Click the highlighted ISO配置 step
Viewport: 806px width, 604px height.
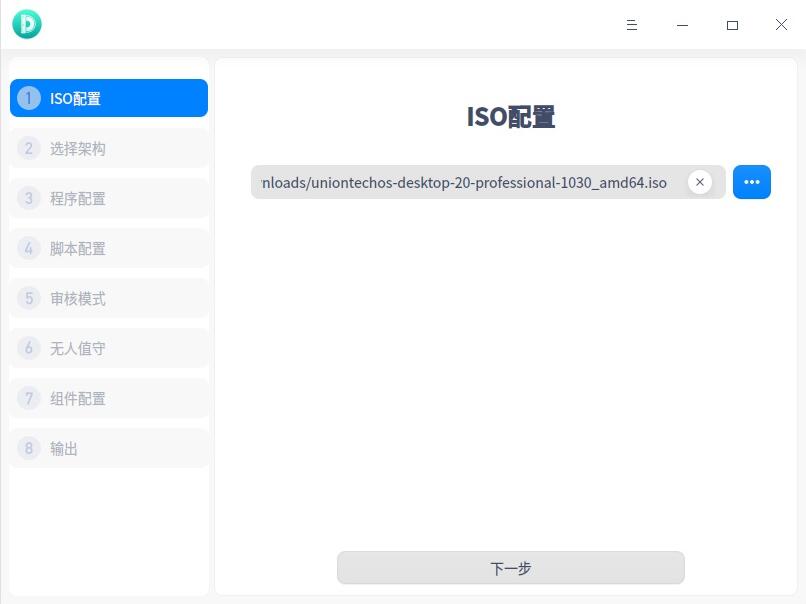(x=108, y=98)
